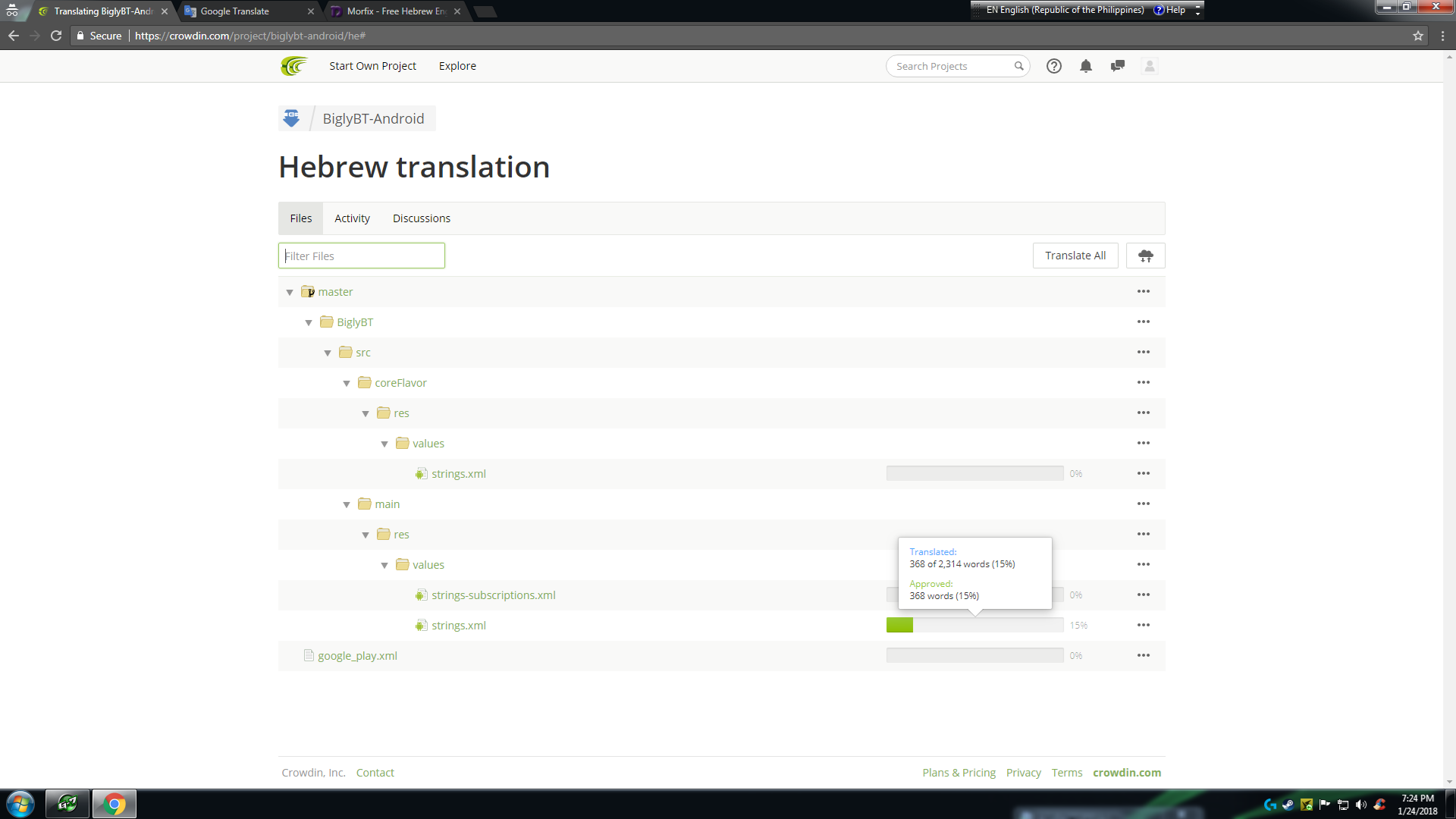The width and height of the screenshot is (1456, 819).
Task: Open more options for google_play.xml
Action: [x=1144, y=655]
